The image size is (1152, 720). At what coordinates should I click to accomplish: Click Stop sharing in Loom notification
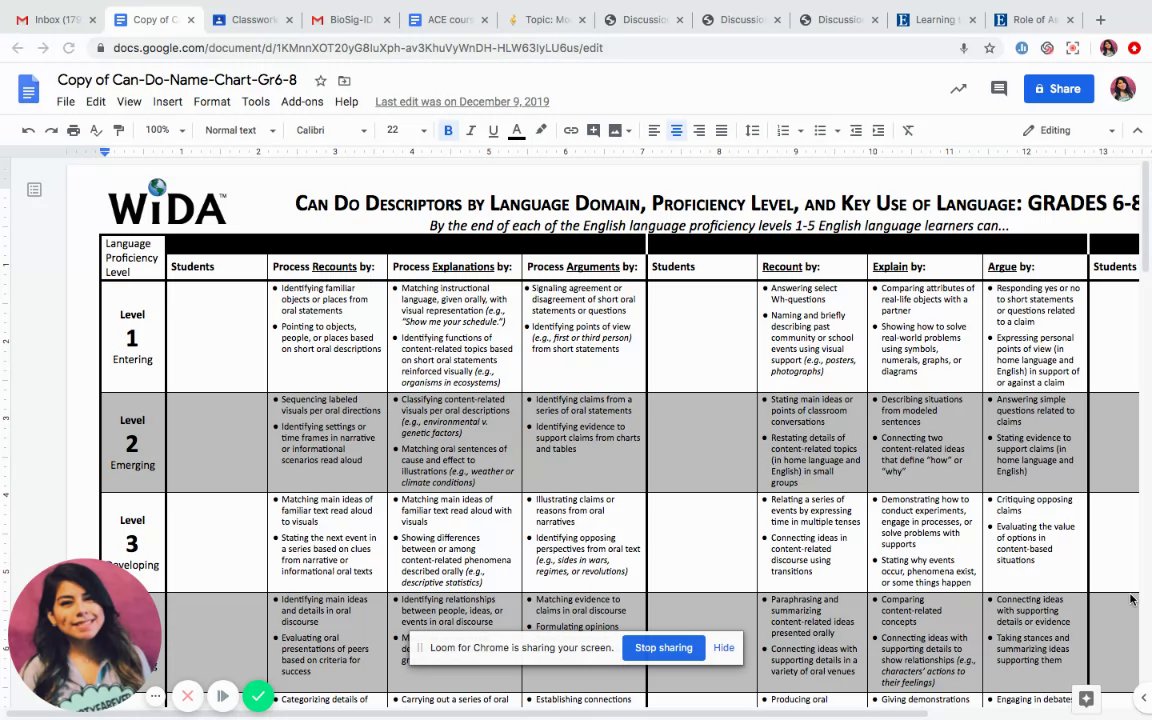click(x=663, y=647)
